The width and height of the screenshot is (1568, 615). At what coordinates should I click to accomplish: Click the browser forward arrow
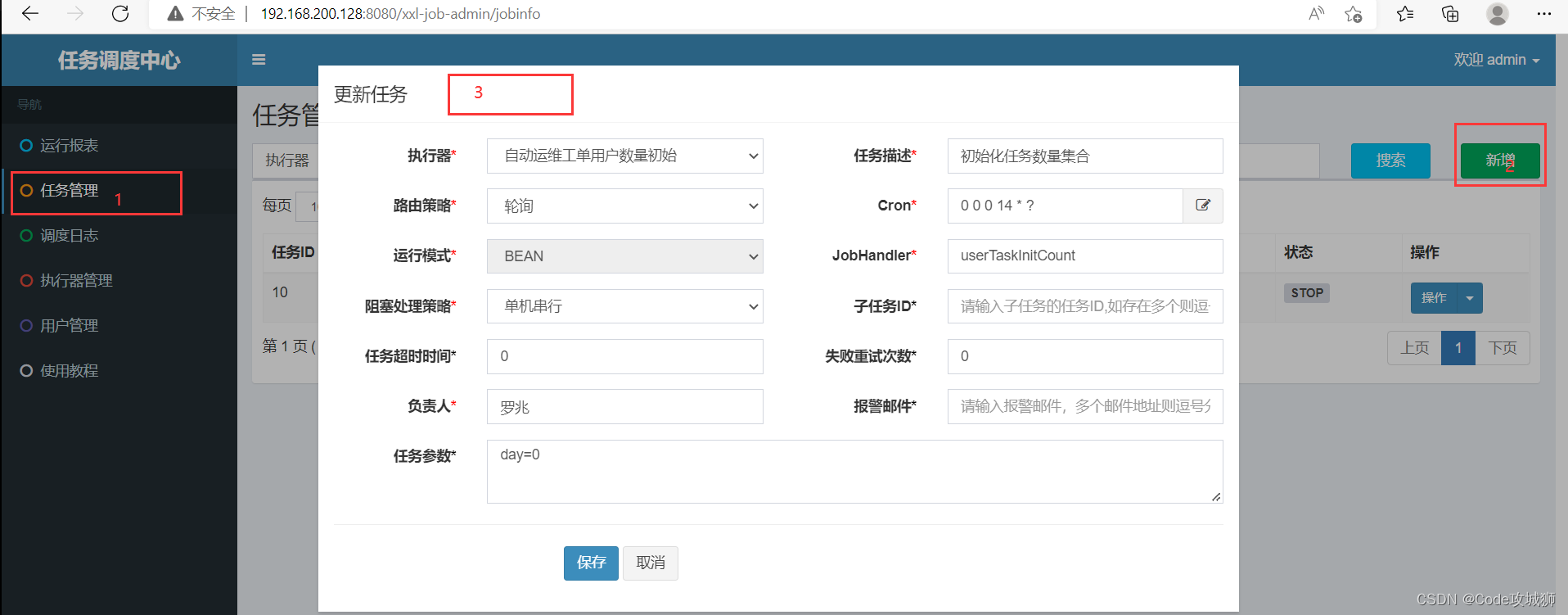click(75, 14)
